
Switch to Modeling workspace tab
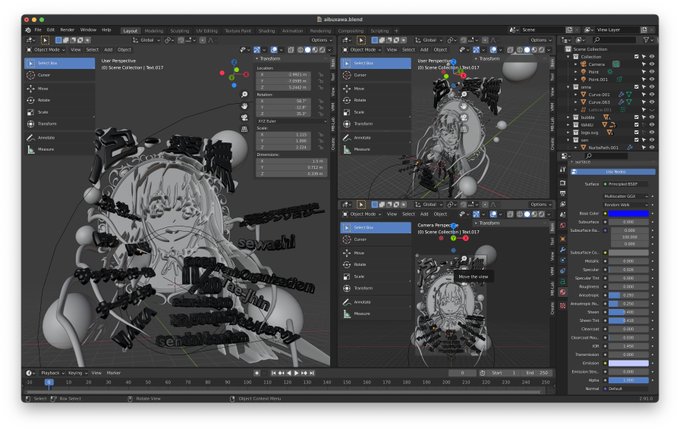tap(154, 31)
